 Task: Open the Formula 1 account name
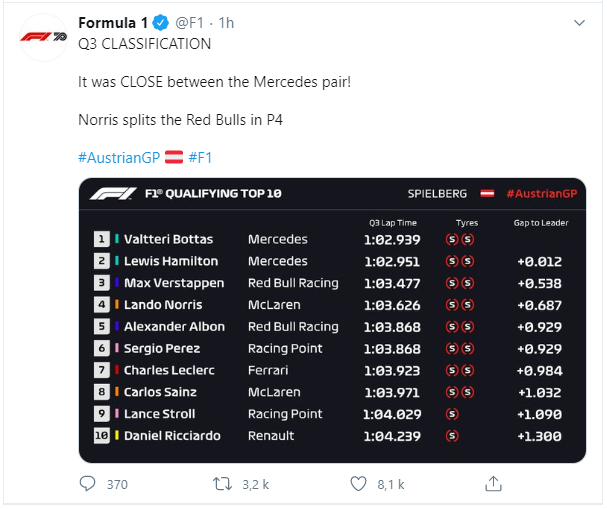click(x=113, y=23)
